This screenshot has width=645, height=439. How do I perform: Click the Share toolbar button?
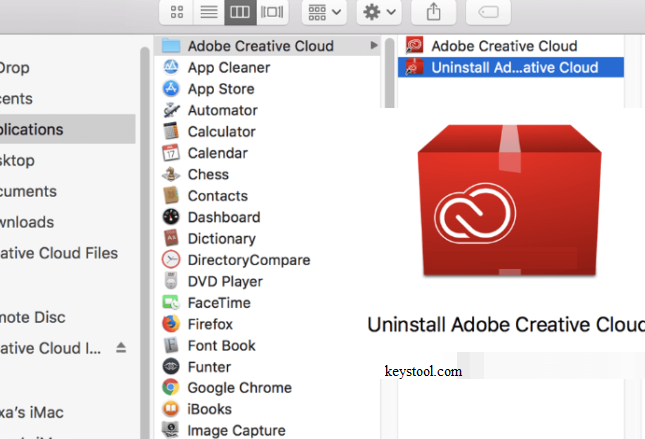click(434, 12)
